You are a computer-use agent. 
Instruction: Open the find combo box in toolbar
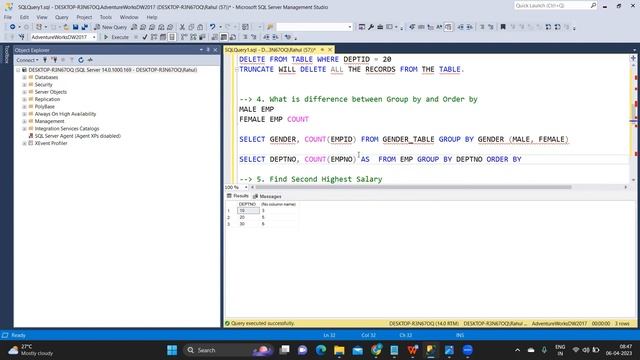point(314,27)
